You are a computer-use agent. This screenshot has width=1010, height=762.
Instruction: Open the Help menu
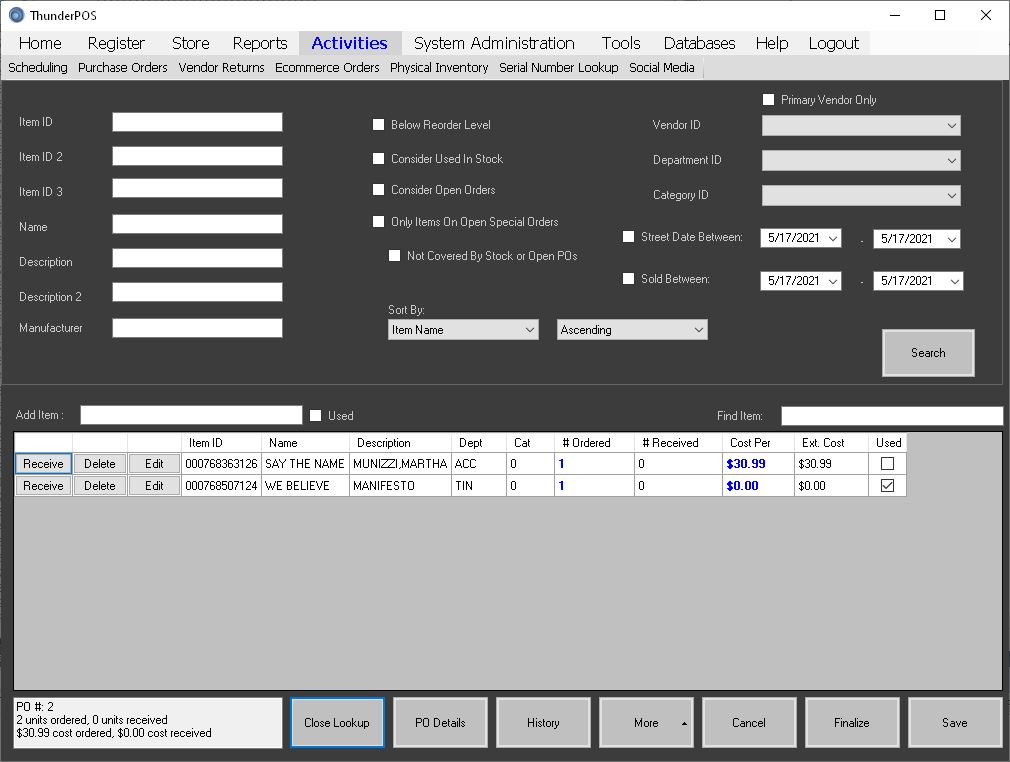772,43
